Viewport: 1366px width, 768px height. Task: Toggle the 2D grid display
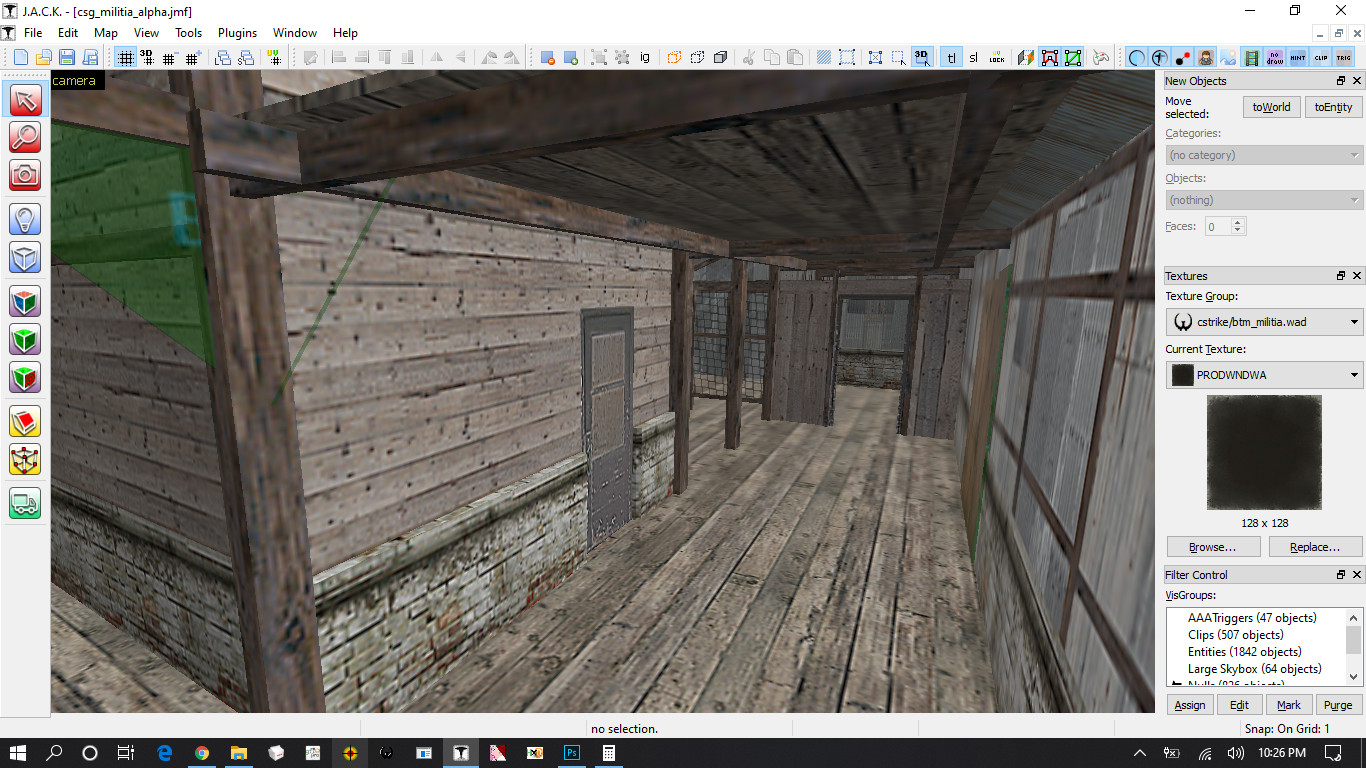pyautogui.click(x=125, y=57)
